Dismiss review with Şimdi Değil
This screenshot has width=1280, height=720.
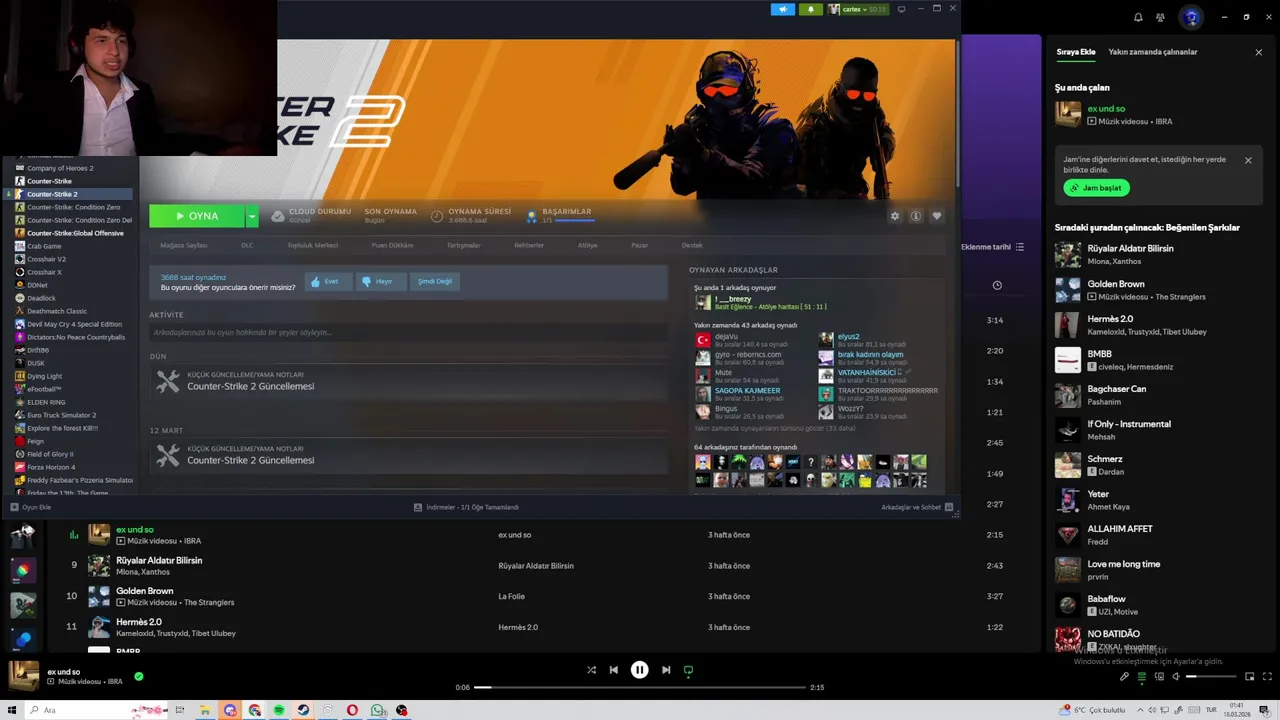point(435,282)
